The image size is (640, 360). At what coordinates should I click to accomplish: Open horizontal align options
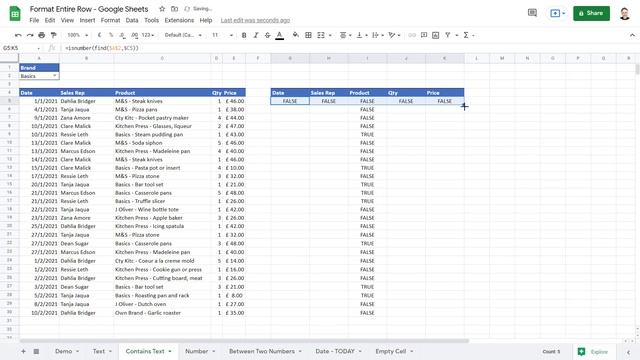[x=345, y=36]
